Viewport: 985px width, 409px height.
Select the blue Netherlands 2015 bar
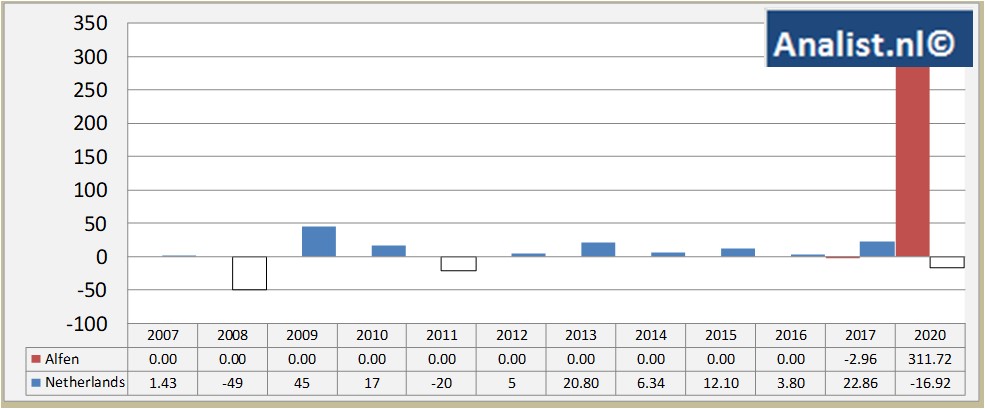pyautogui.click(x=738, y=253)
